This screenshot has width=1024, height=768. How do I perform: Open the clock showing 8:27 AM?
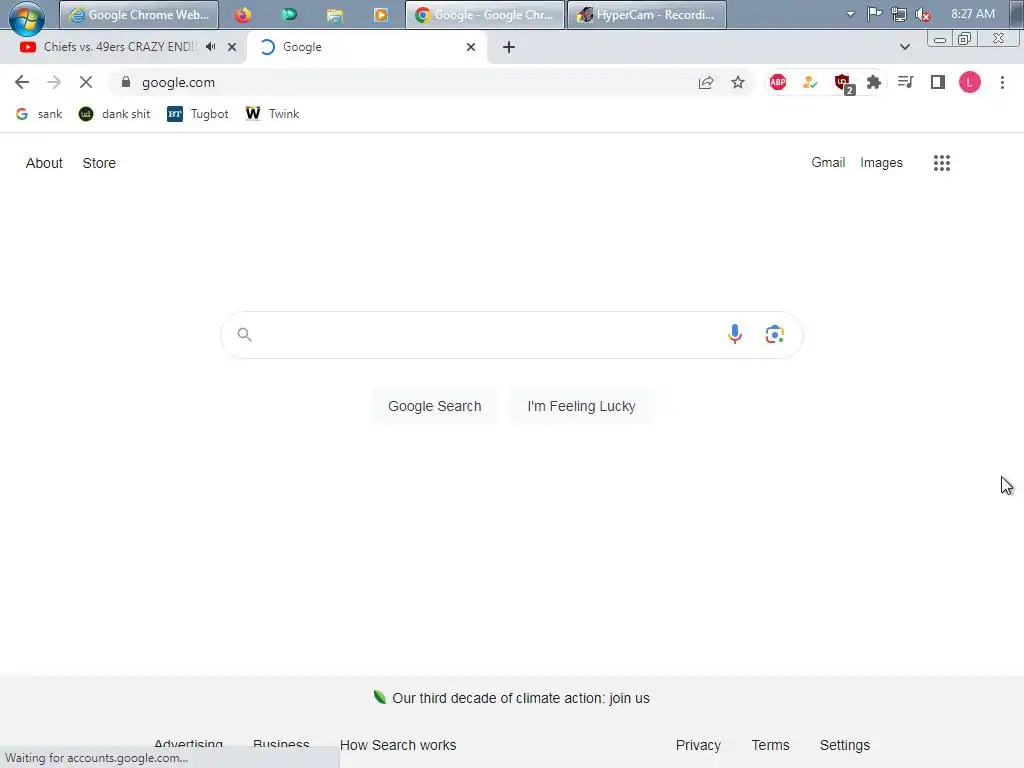pyautogui.click(x=972, y=14)
